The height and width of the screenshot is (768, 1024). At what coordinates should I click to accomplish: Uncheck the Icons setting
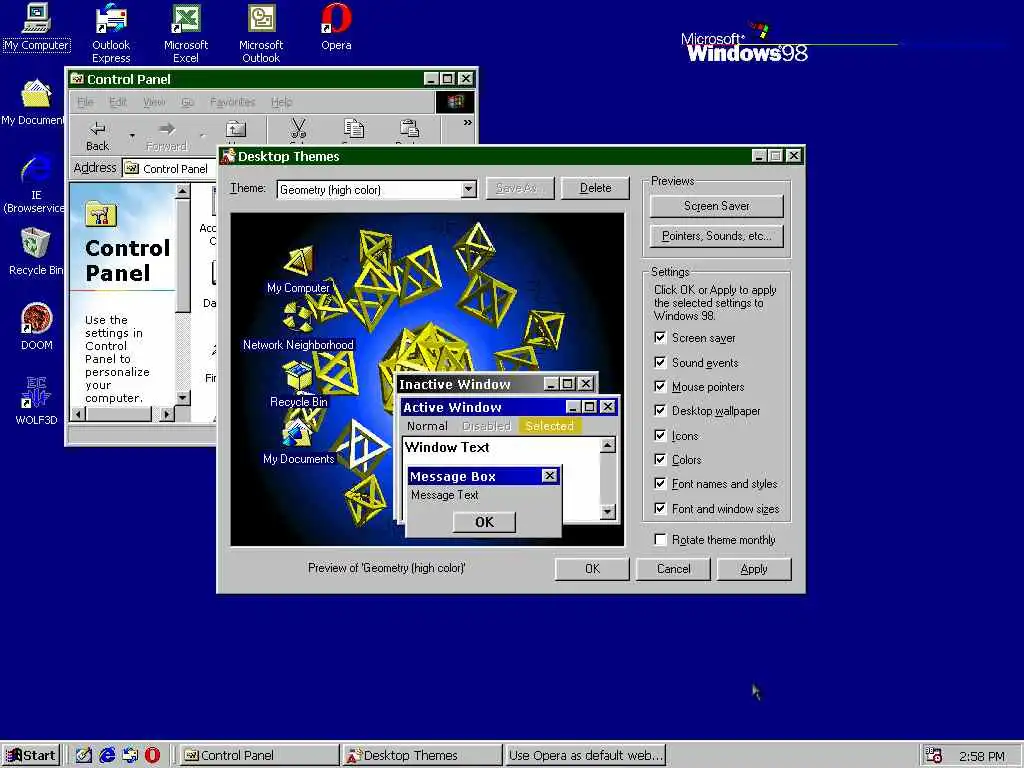[x=660, y=436]
